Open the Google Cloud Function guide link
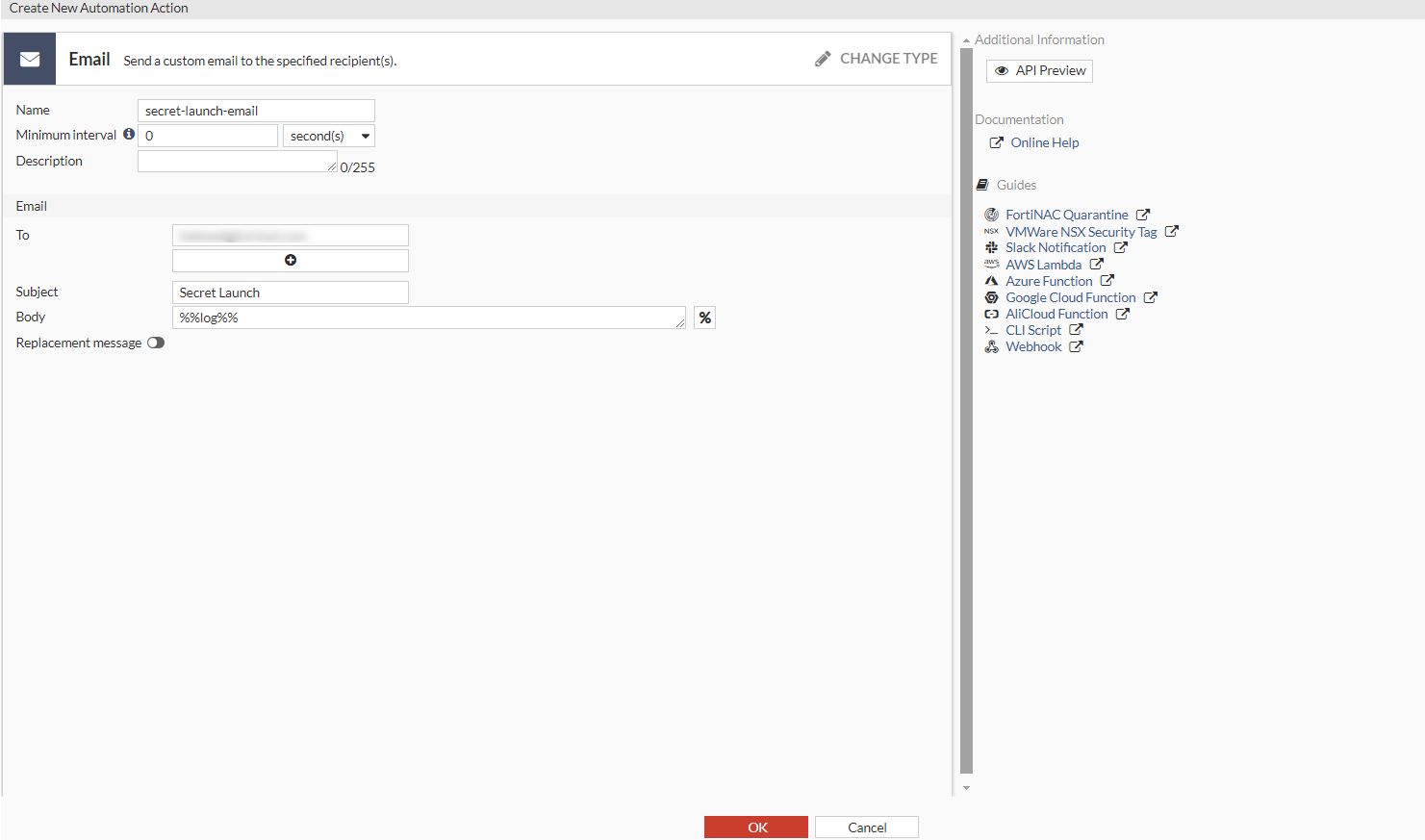The height and width of the screenshot is (840, 1425). [x=1071, y=297]
